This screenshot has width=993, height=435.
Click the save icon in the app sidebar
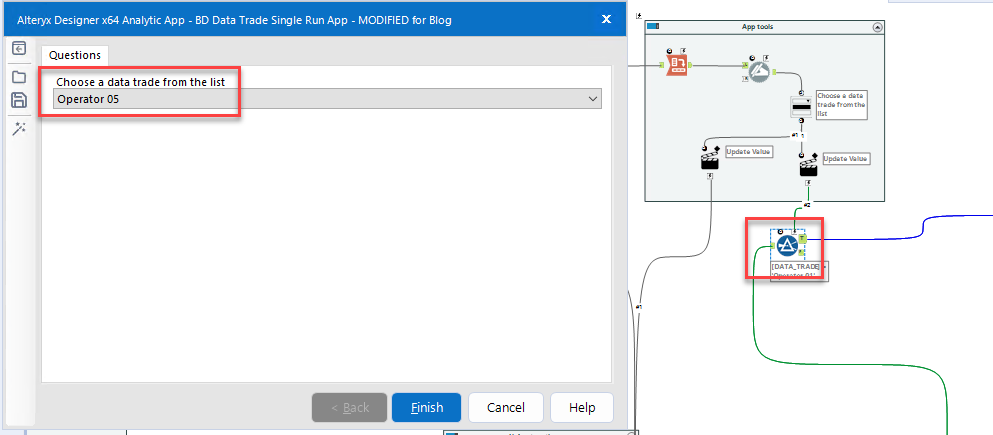19,100
